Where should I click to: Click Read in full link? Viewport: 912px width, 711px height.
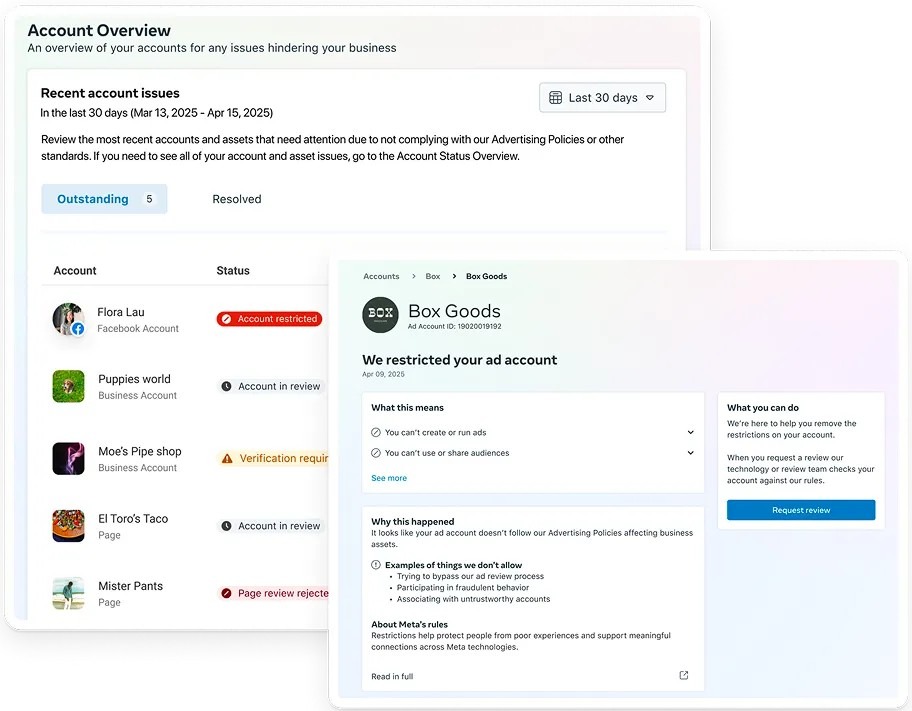pyautogui.click(x=392, y=677)
